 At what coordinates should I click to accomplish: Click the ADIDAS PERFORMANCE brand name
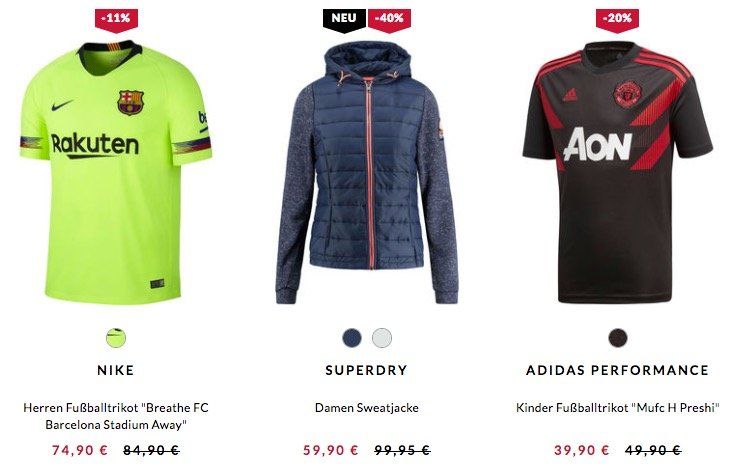(x=618, y=370)
